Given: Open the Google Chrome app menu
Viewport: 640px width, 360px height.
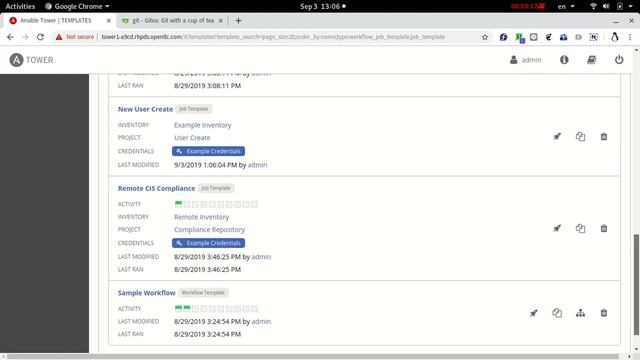Looking at the screenshot, I should click(x=77, y=6).
